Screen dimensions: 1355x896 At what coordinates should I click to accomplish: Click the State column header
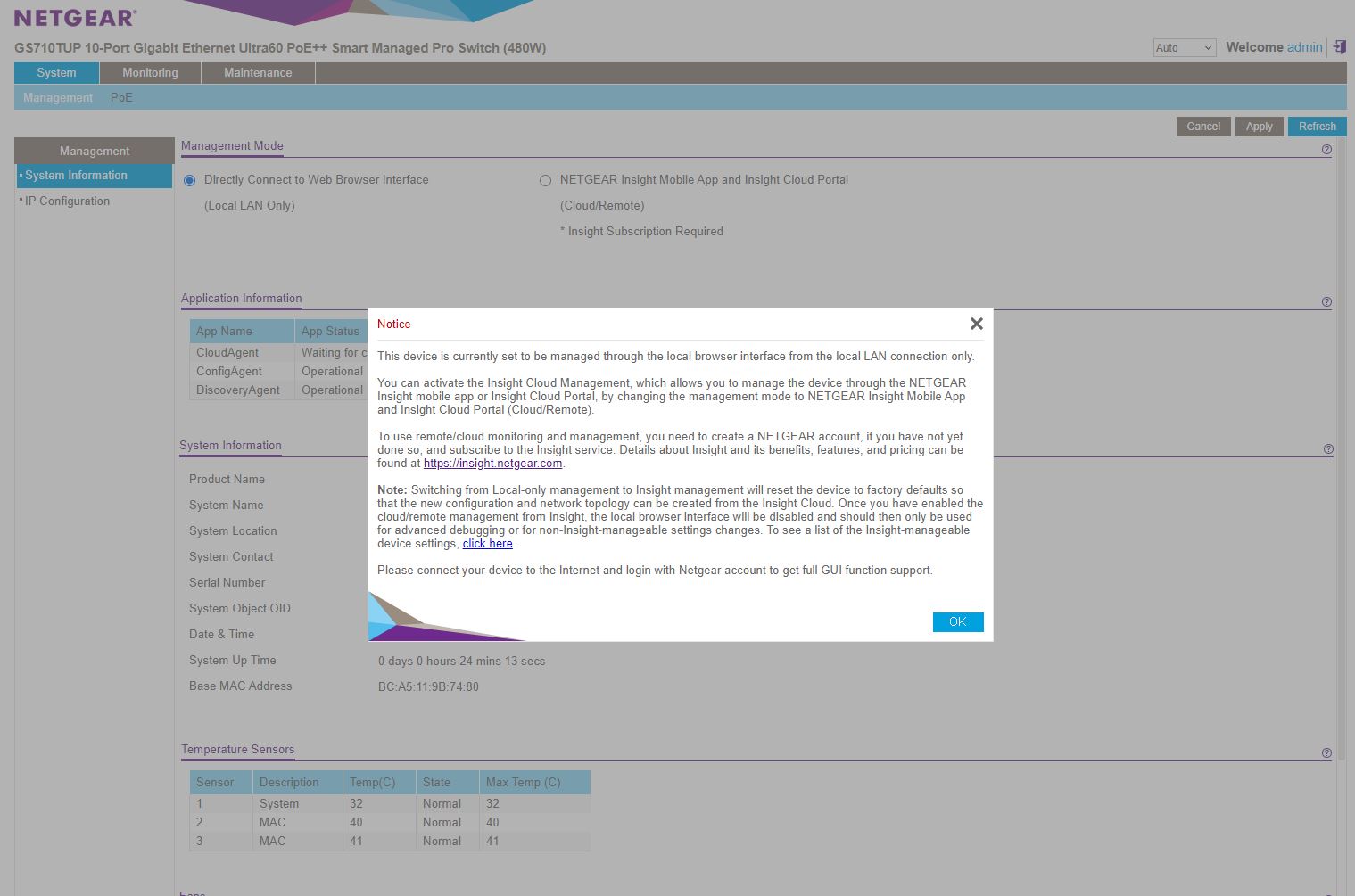(448, 783)
